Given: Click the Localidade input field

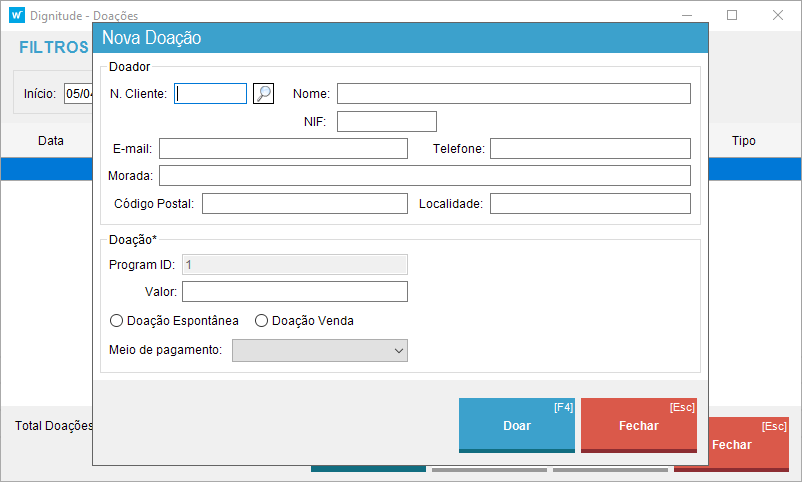Looking at the screenshot, I should pyautogui.click(x=590, y=204).
